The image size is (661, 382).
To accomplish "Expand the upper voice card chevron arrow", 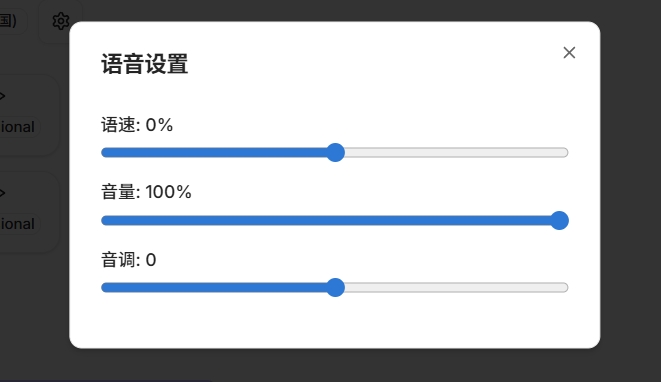I will 2,96.
